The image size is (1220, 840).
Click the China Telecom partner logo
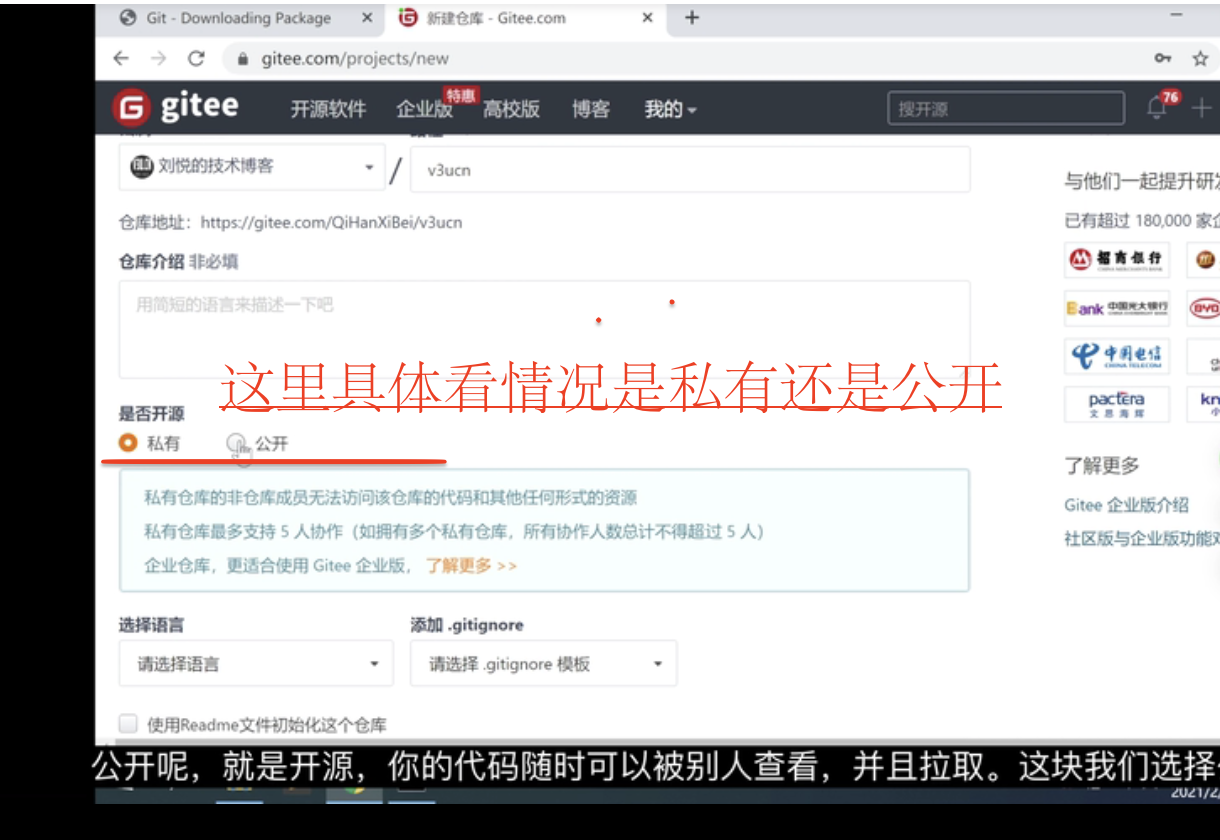[1116, 356]
